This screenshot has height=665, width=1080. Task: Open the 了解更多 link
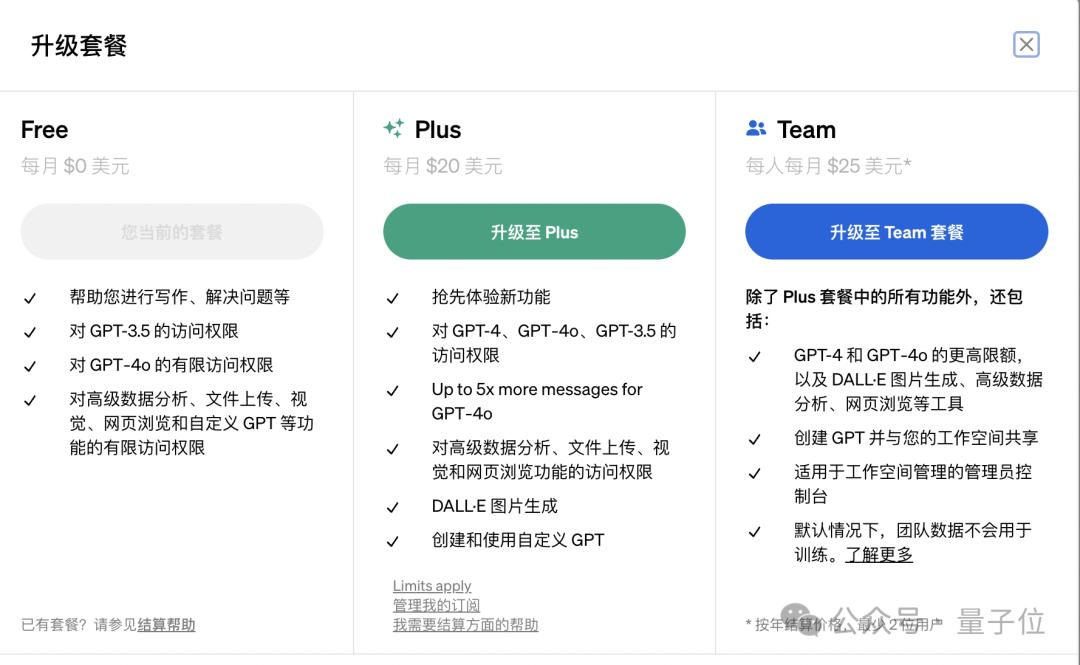879,554
